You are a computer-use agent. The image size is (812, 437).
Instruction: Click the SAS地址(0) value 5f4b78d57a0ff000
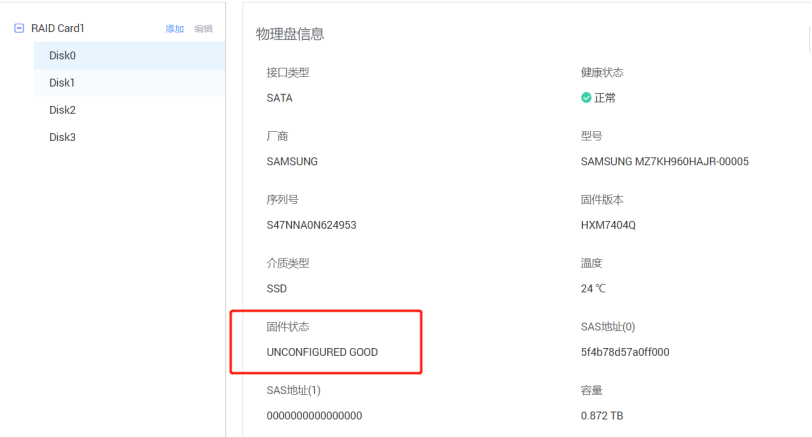(x=625, y=352)
